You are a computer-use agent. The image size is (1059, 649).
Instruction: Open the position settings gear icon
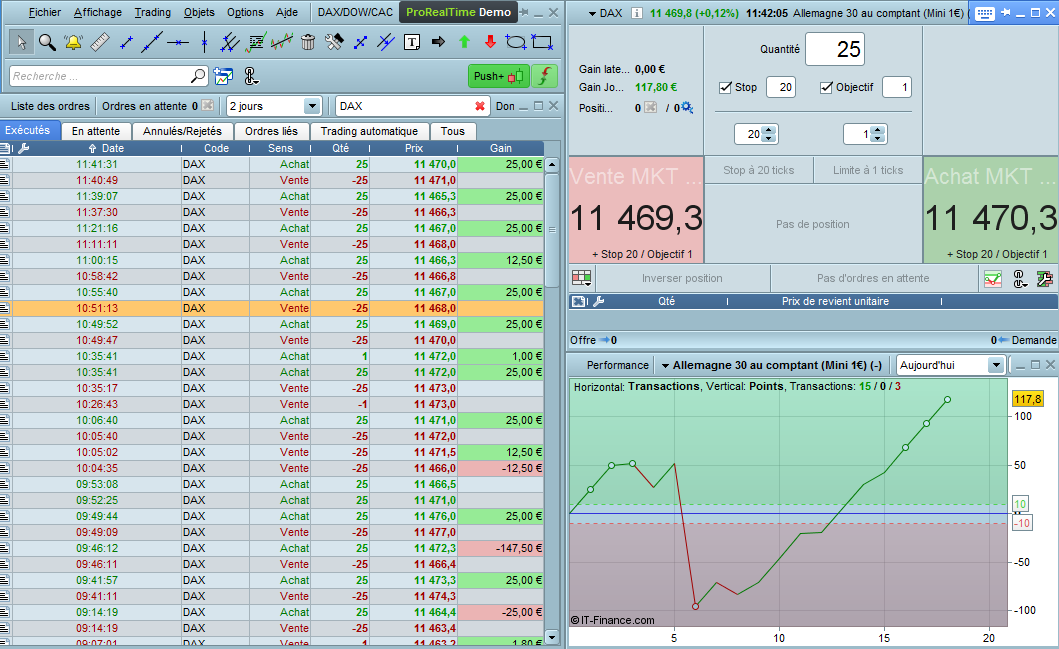click(686, 108)
